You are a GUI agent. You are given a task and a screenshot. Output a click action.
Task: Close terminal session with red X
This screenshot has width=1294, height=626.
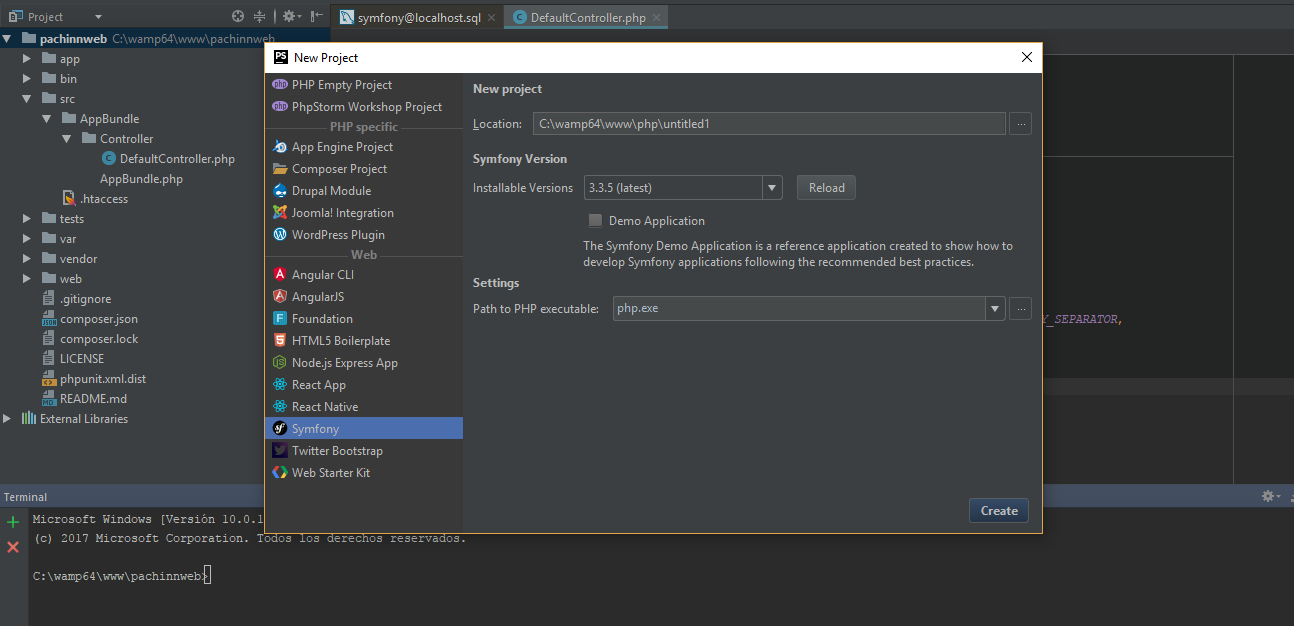[x=13, y=547]
